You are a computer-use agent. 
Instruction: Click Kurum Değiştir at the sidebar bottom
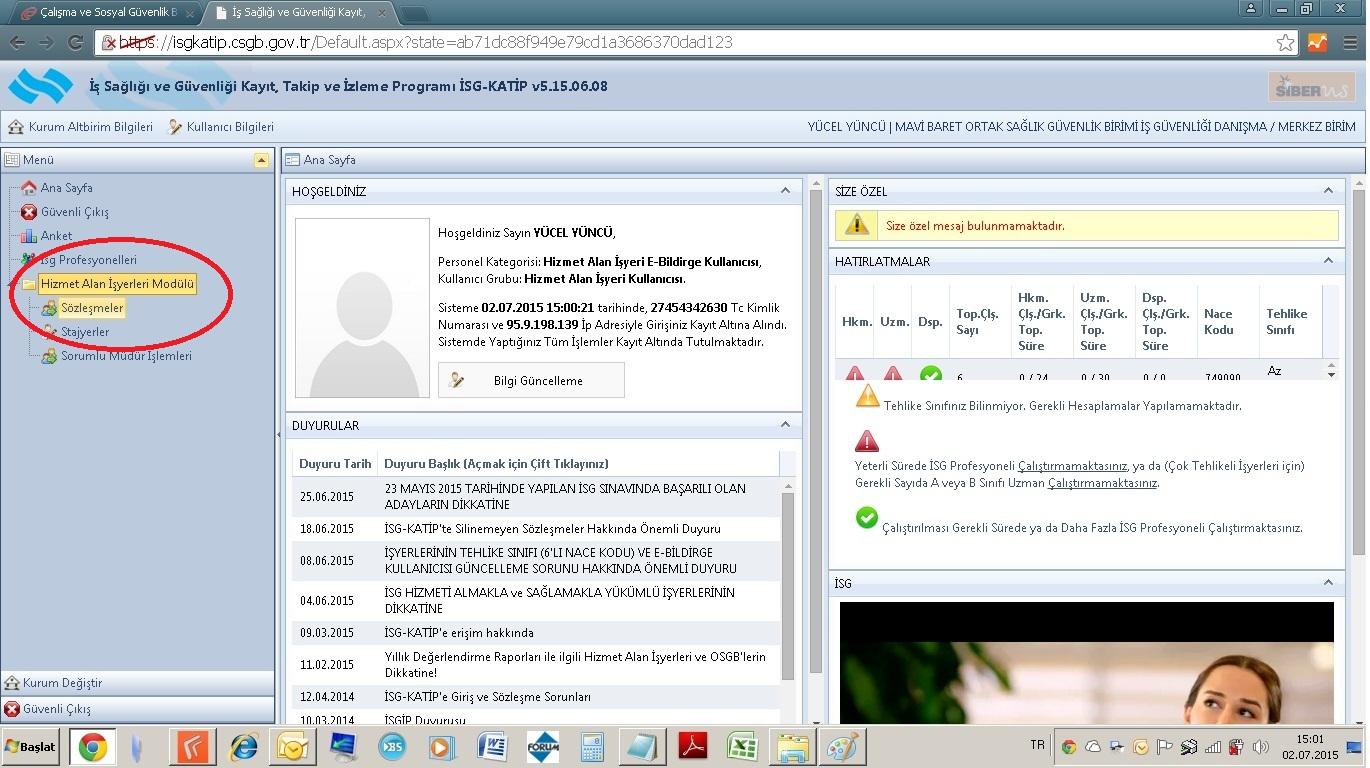pos(62,683)
